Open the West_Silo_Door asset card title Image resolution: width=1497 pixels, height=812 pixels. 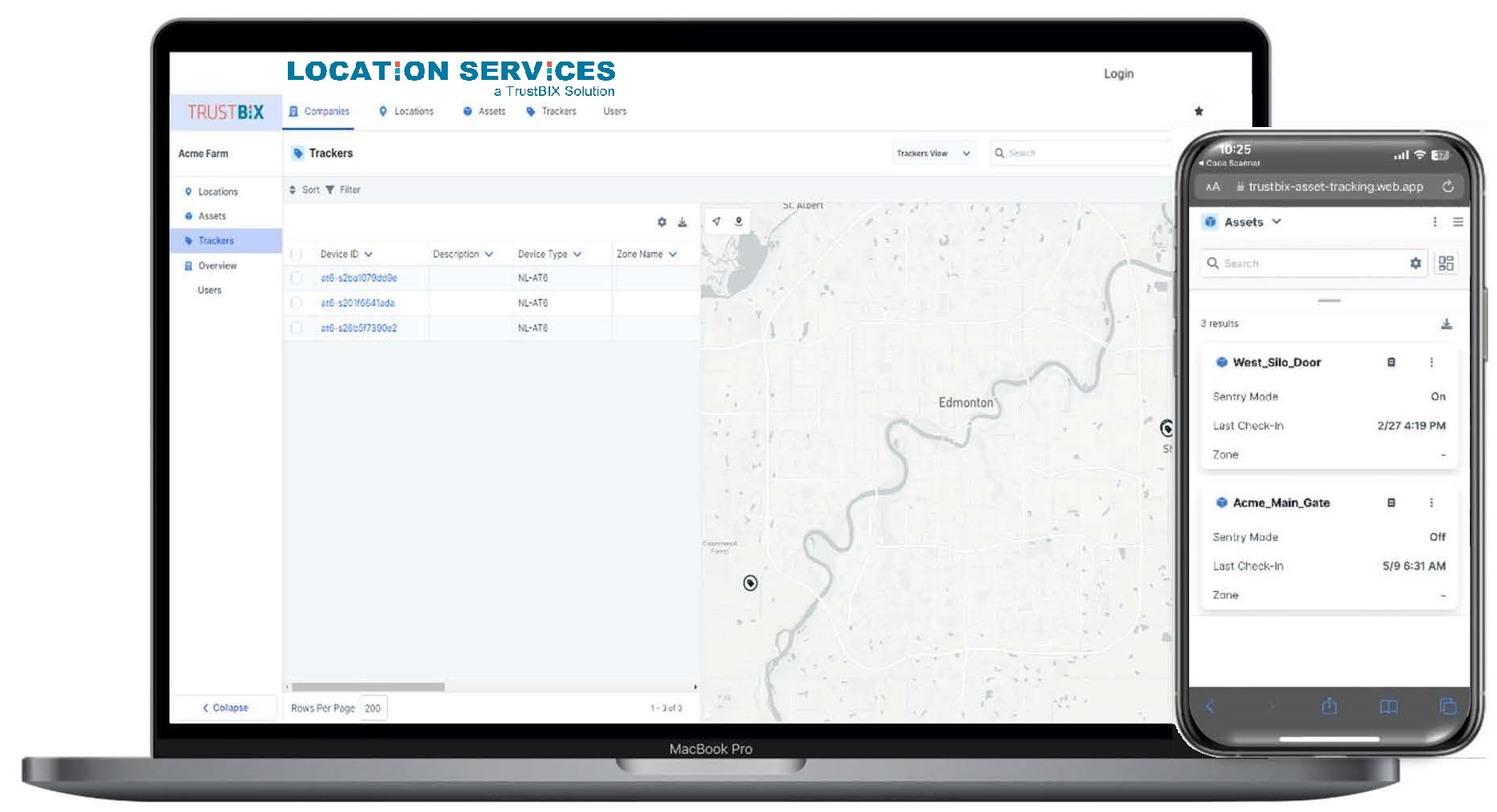(x=1276, y=362)
